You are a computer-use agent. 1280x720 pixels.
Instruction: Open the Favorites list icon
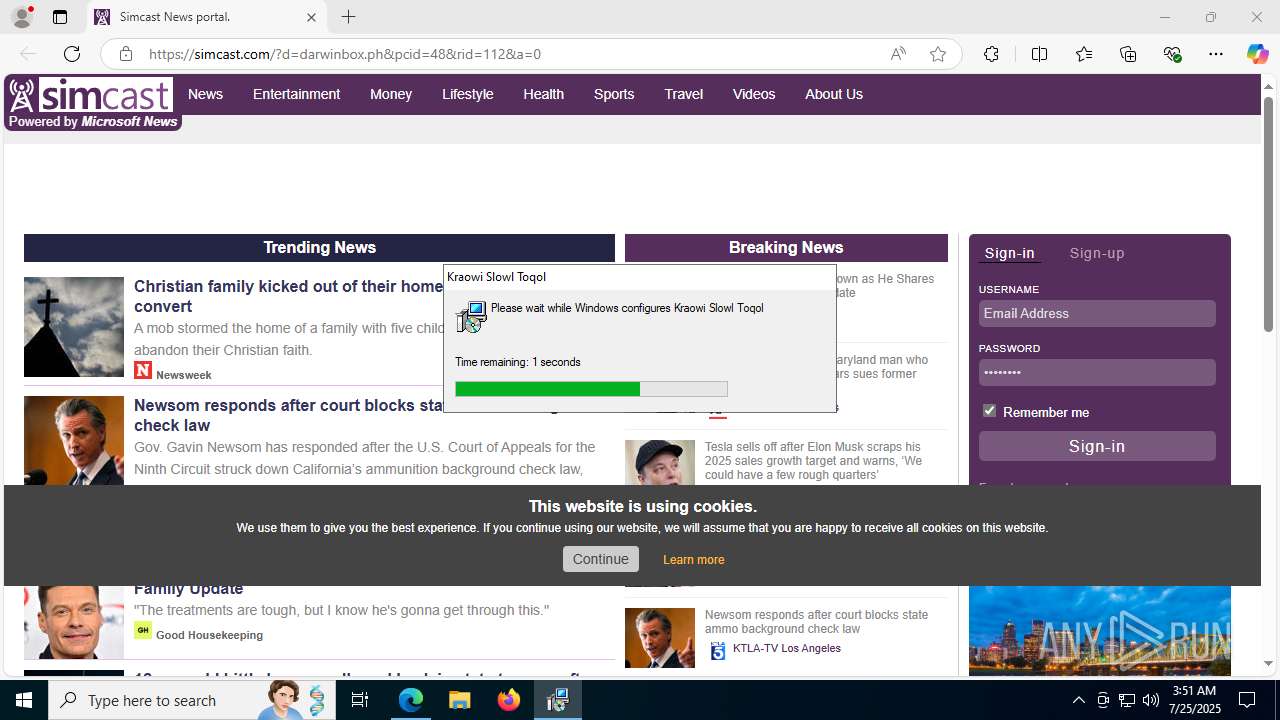1084,54
